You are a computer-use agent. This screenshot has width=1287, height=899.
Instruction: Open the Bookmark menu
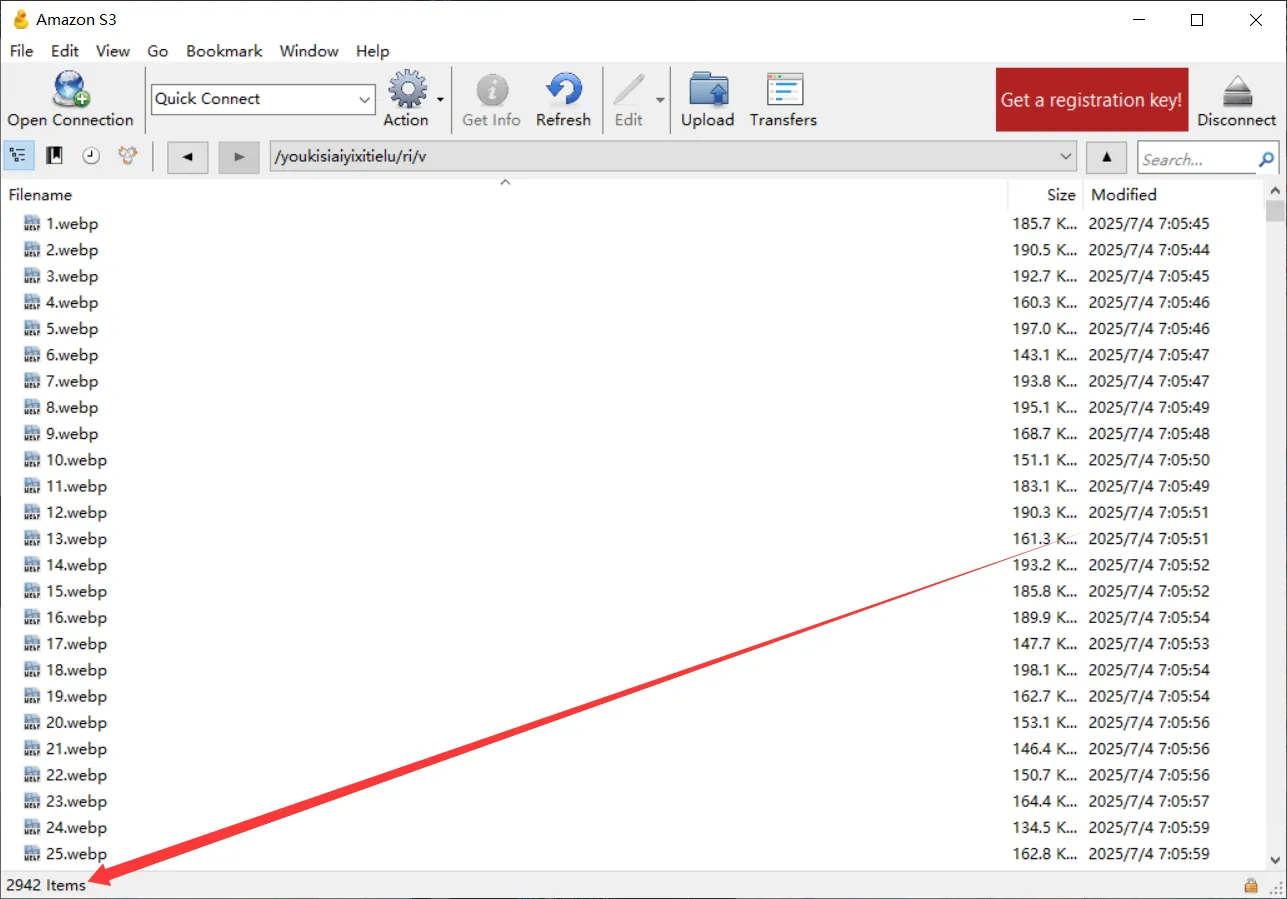tap(224, 51)
